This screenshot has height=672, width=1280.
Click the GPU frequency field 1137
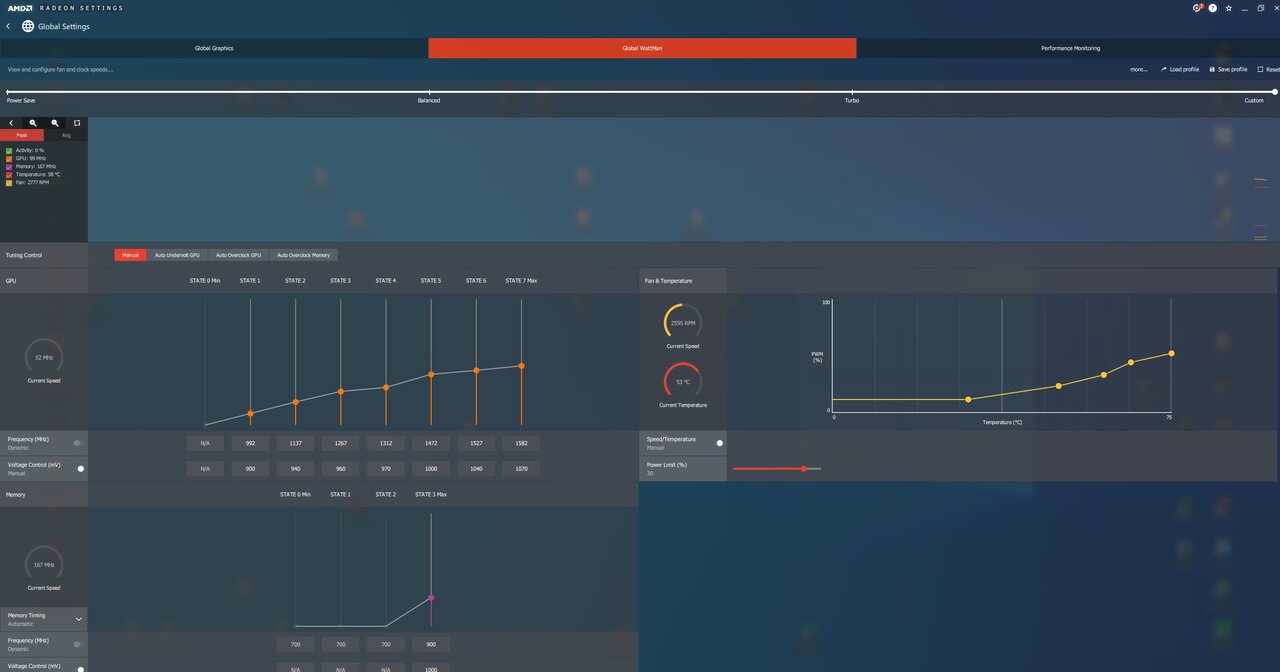pos(295,443)
